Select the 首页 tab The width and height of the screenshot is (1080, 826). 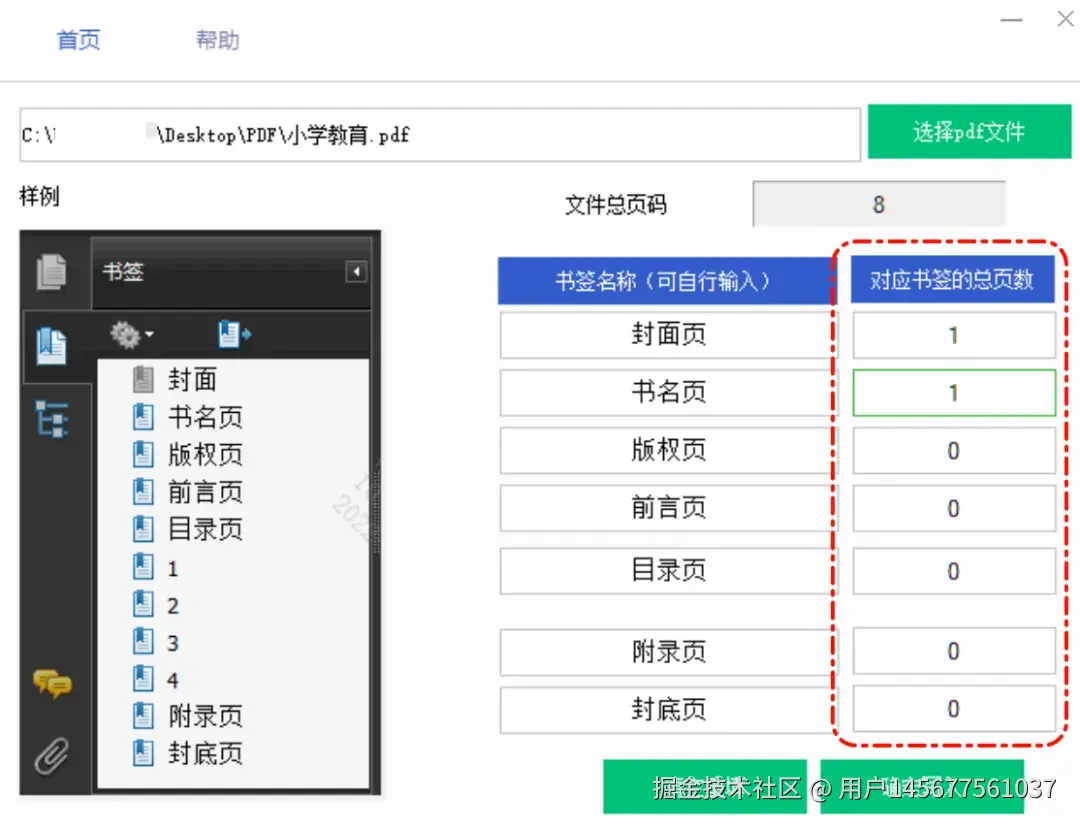click(x=77, y=40)
